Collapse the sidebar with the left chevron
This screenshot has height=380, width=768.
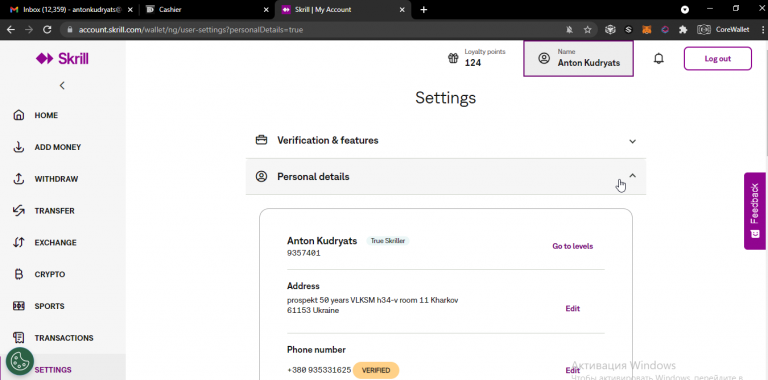(62, 86)
